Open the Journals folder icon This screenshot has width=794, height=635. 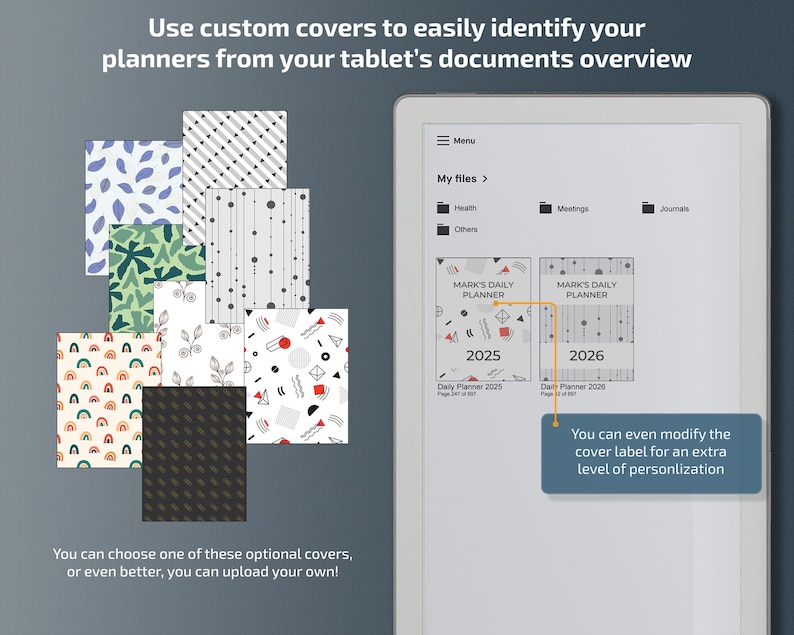click(648, 208)
